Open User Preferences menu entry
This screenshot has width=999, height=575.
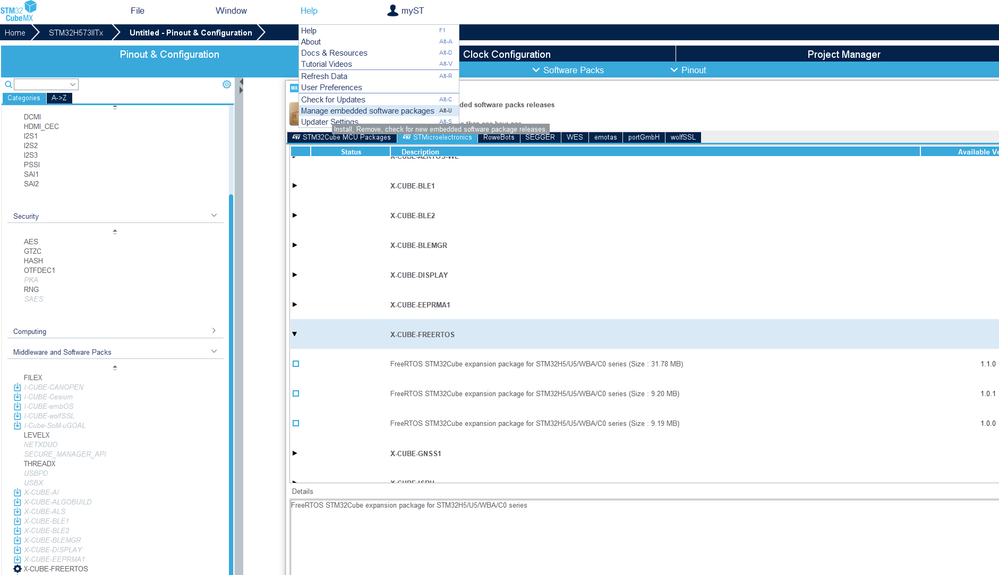coord(378,87)
